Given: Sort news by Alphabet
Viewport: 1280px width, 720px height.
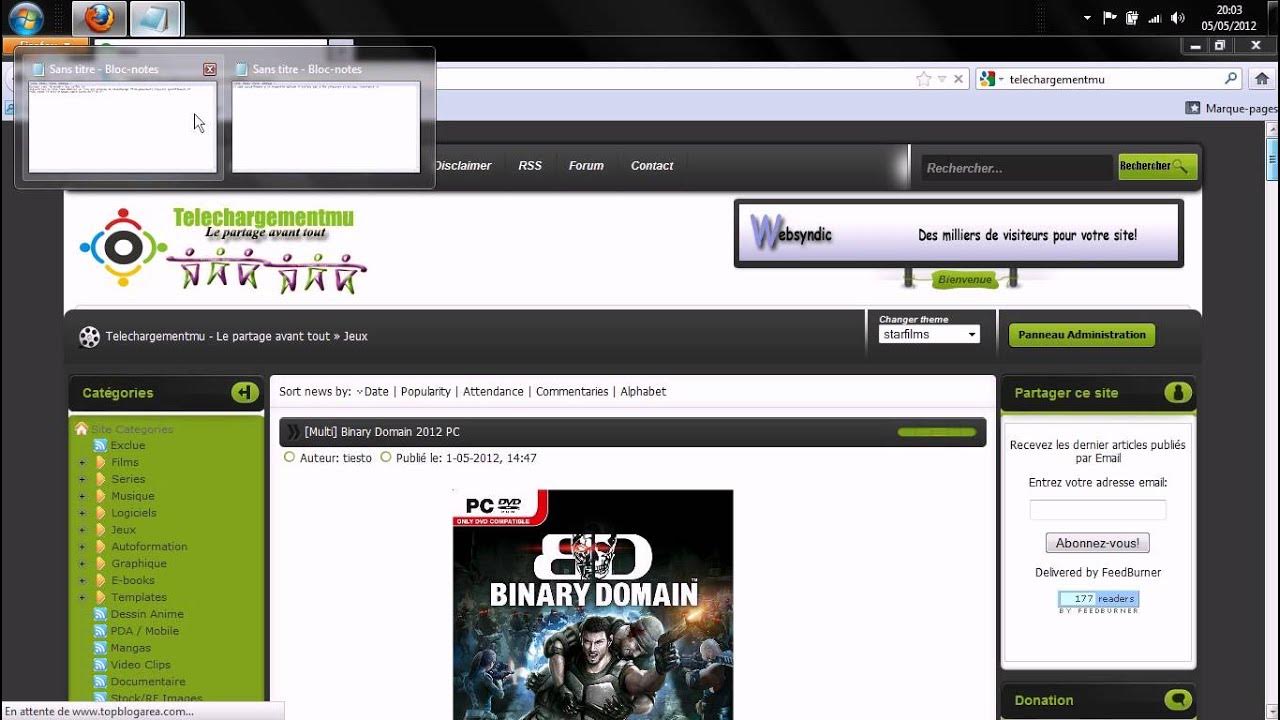Looking at the screenshot, I should [643, 392].
